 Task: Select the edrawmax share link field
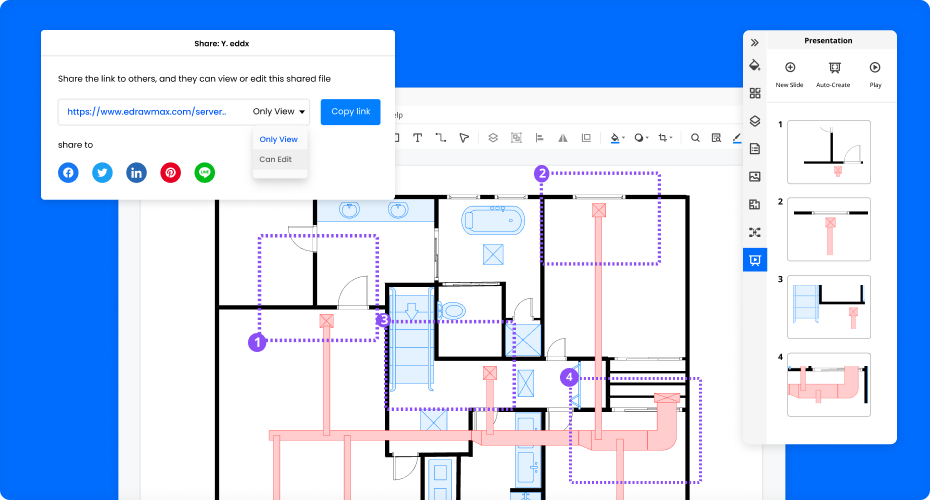point(147,112)
